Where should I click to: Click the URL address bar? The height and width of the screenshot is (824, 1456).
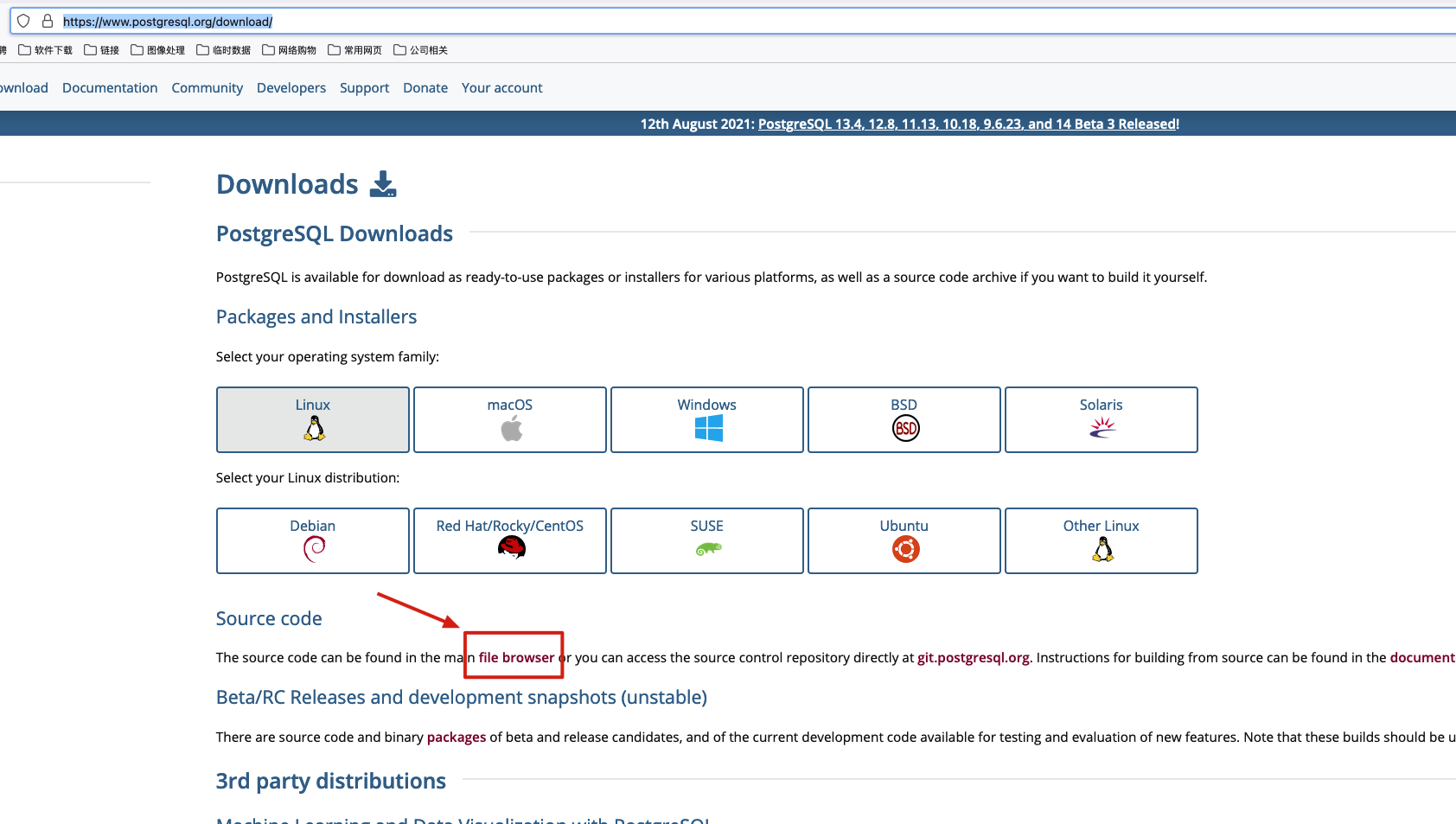click(733, 22)
